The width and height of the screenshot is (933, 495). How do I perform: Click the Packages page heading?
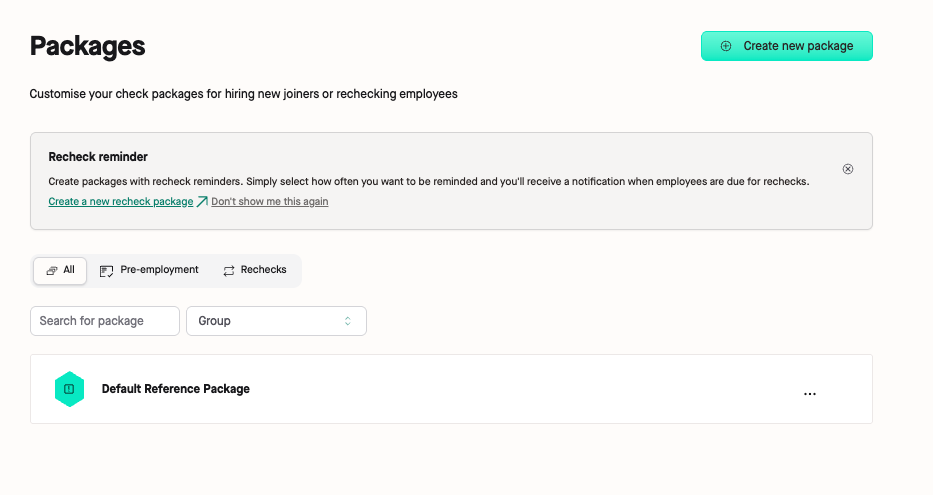tap(87, 46)
